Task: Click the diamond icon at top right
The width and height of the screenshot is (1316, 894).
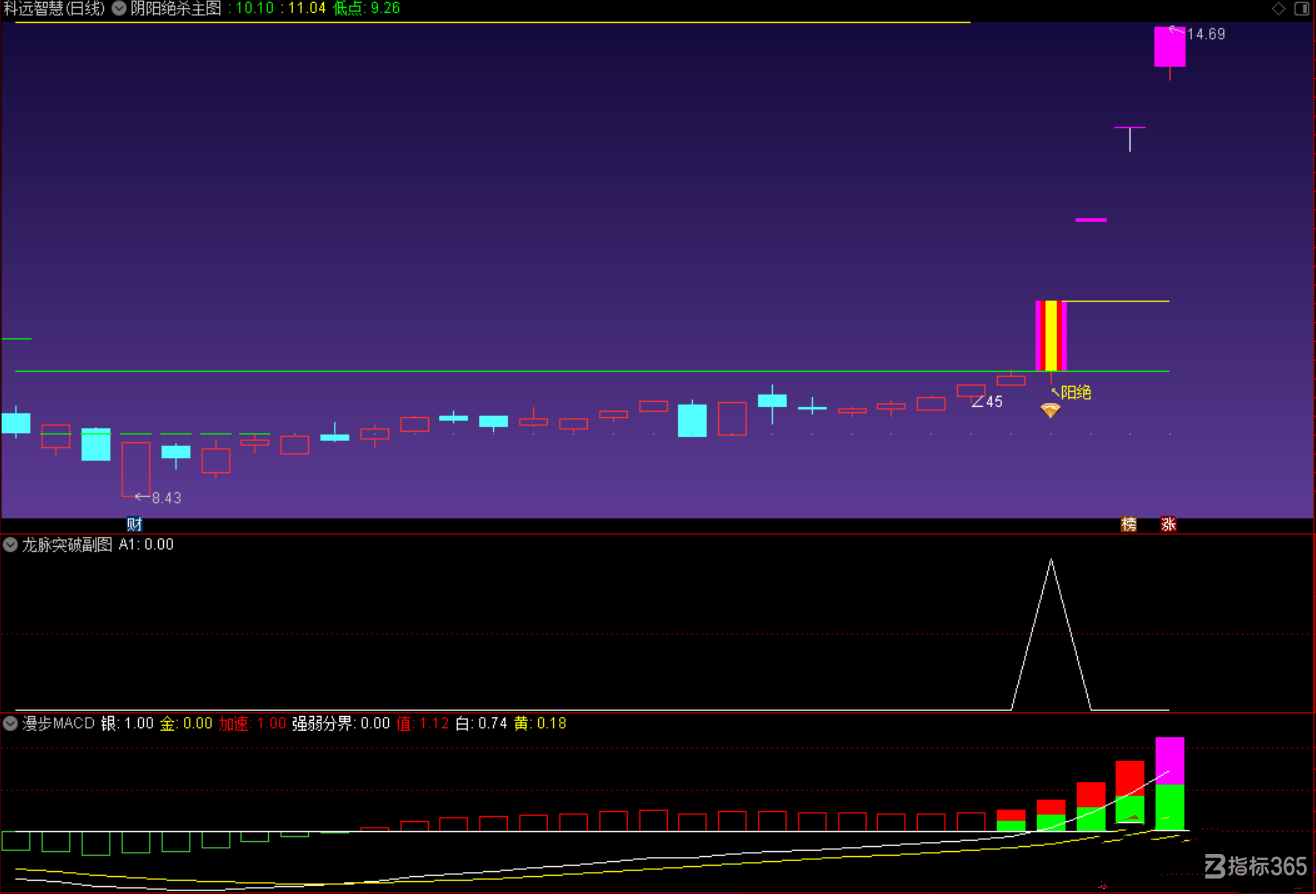Action: pos(1278,9)
